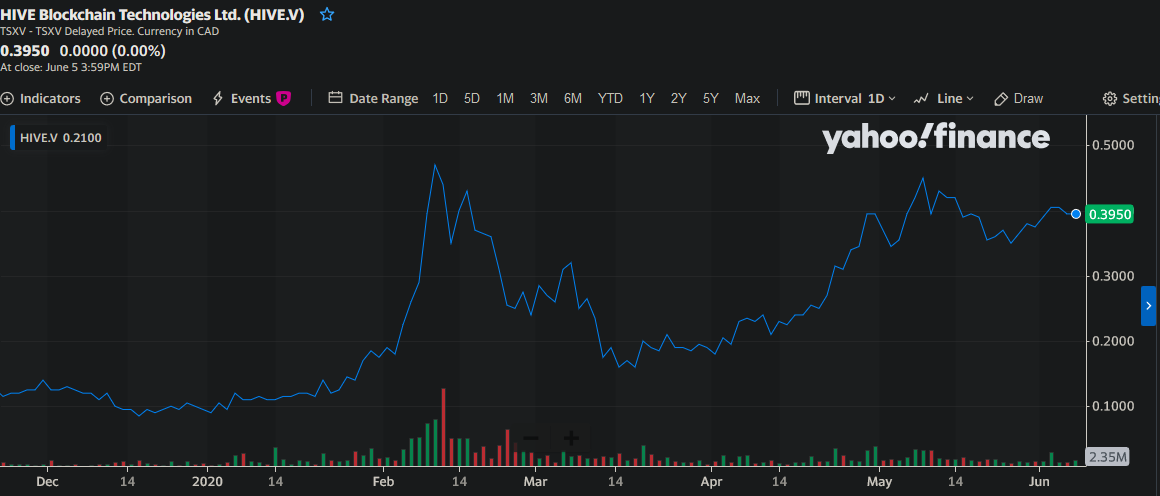Click the current price dot on the line
This screenshot has width=1160, height=496.
(x=1076, y=214)
